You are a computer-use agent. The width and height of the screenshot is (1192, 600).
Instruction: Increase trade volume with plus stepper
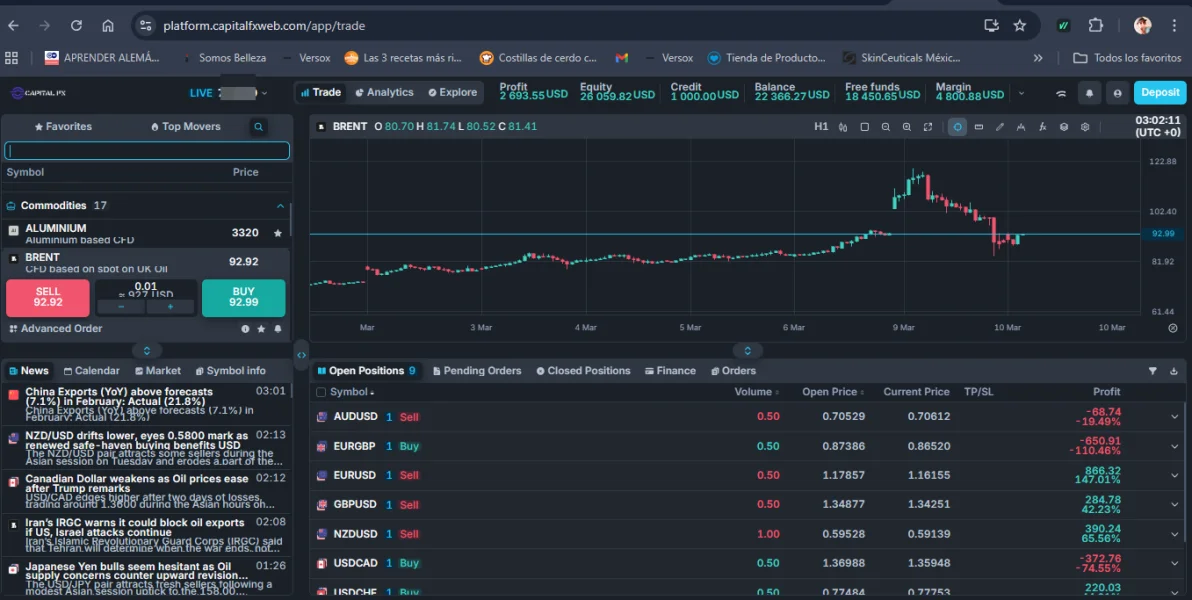[170, 307]
